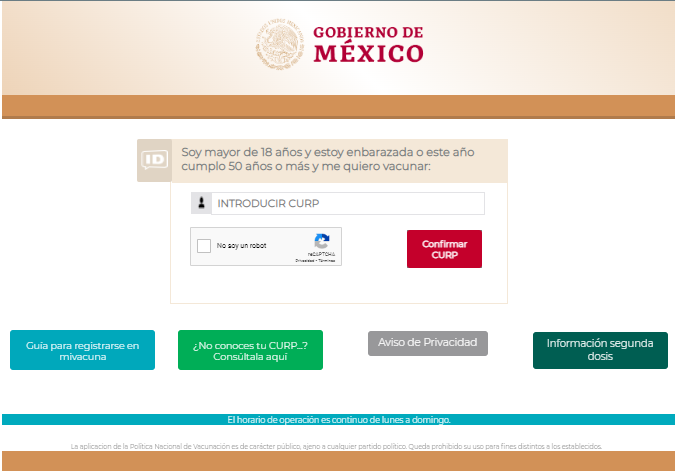675x472 pixels.
Task: Click the reCAPTCHA Términos link
Action: coord(327,261)
